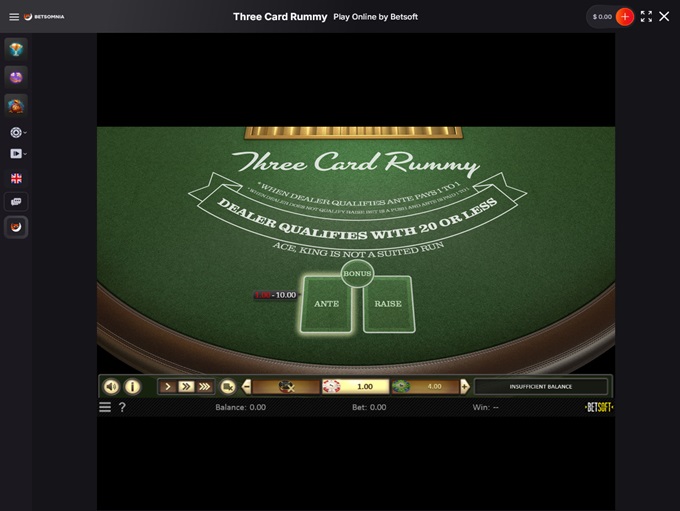Select the fastest triple-arrow game speed

tap(204, 387)
